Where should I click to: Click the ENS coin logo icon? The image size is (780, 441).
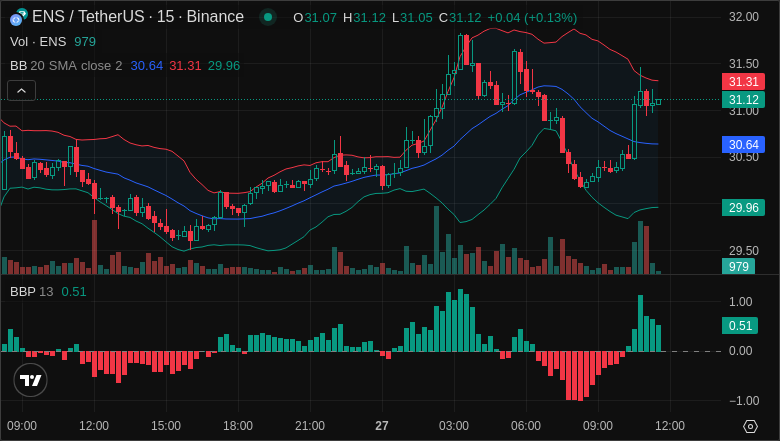[18, 17]
